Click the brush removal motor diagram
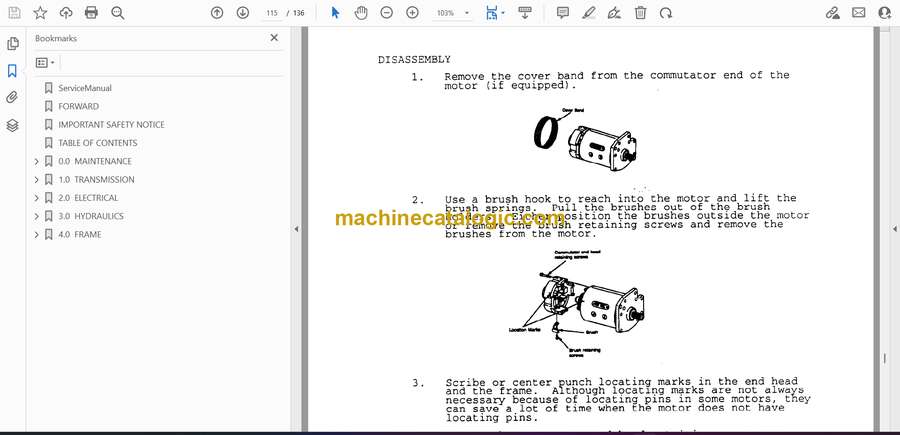 tap(577, 304)
